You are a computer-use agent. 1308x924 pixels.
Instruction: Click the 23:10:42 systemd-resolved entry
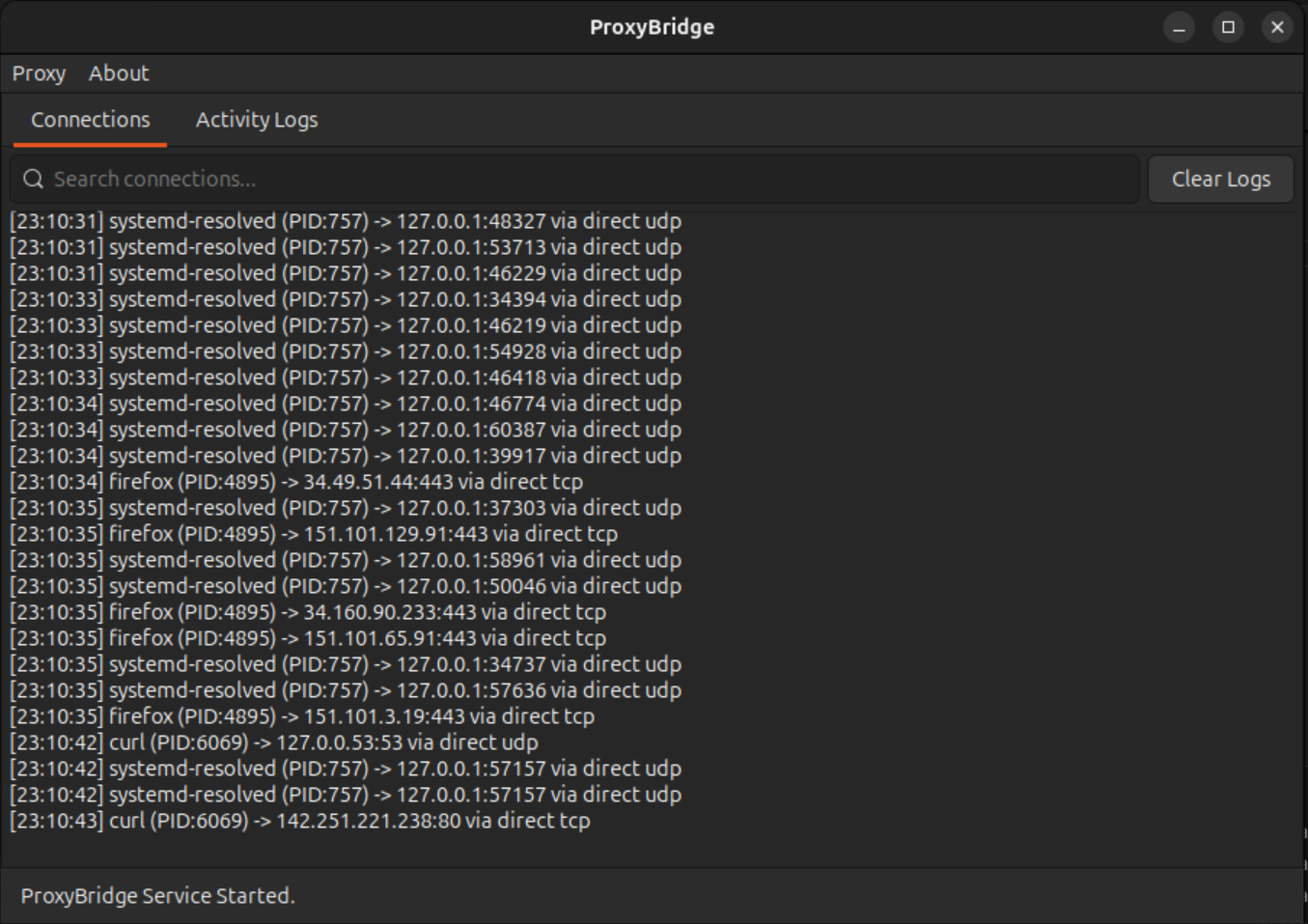coord(344,768)
